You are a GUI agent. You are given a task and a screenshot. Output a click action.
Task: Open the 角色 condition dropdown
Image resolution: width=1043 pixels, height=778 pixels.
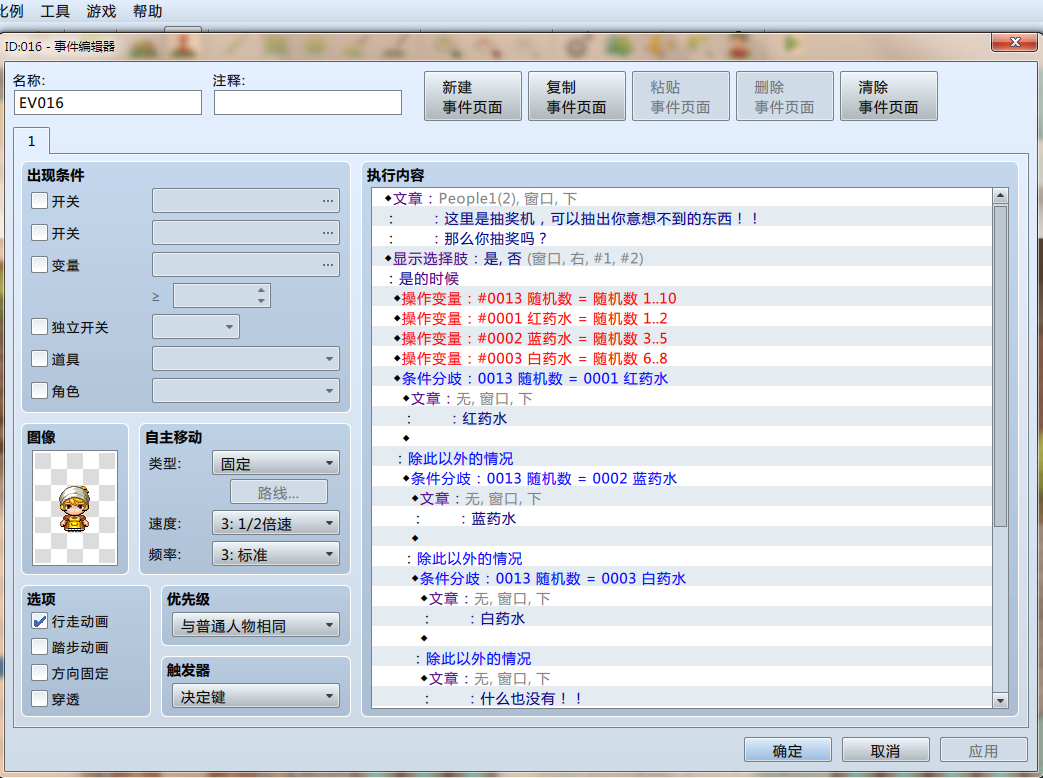[x=245, y=390]
